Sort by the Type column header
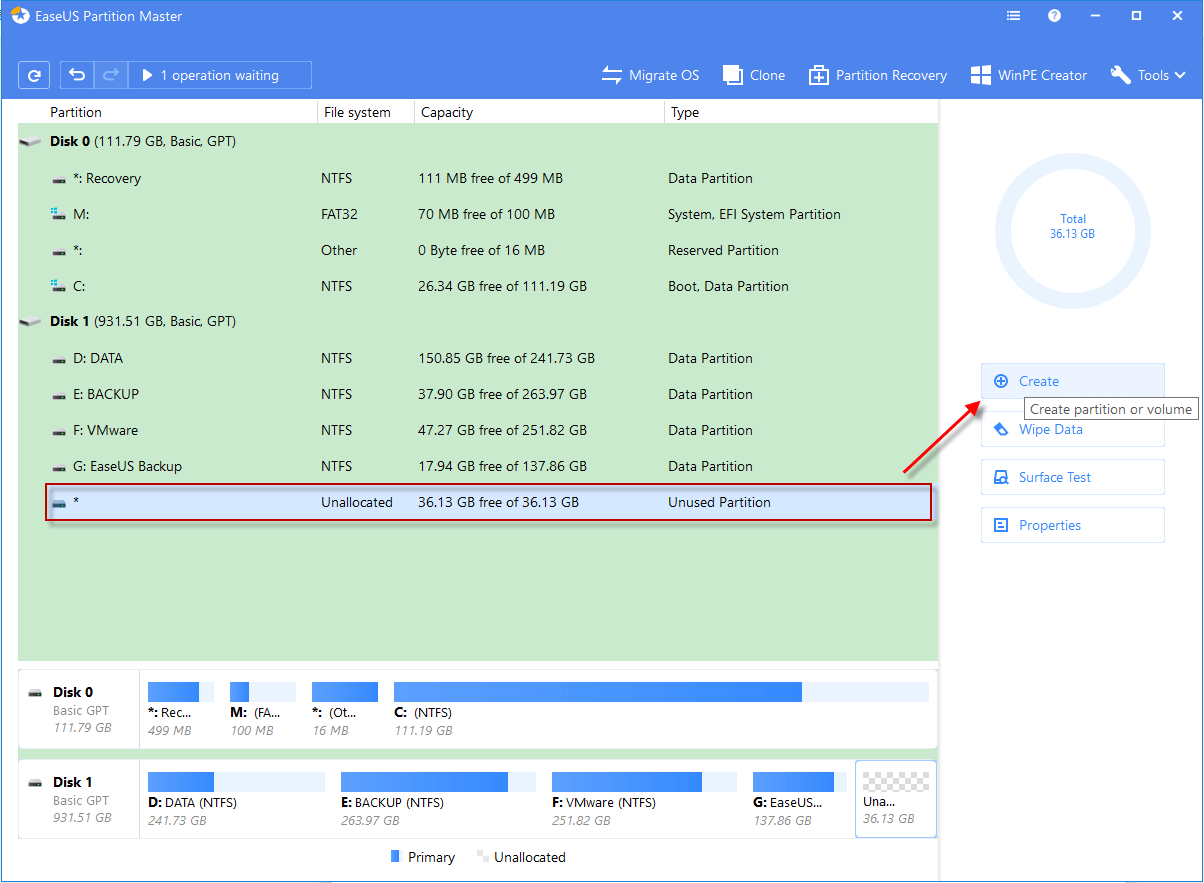 [685, 112]
